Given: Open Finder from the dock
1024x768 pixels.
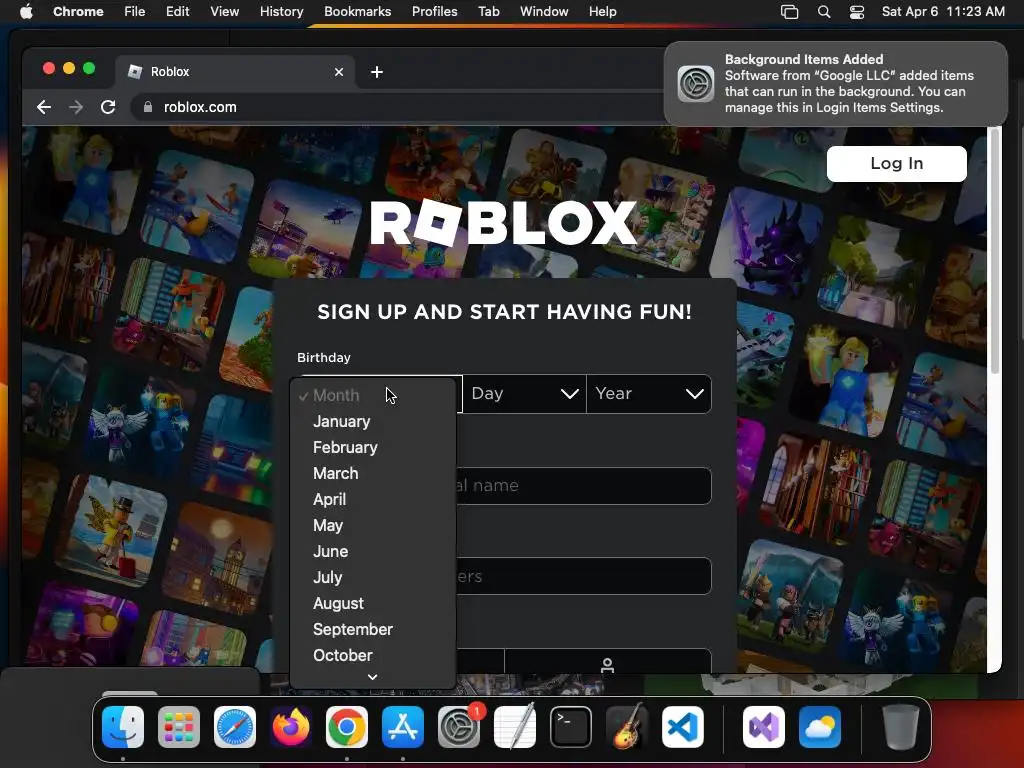Looking at the screenshot, I should click(x=123, y=727).
